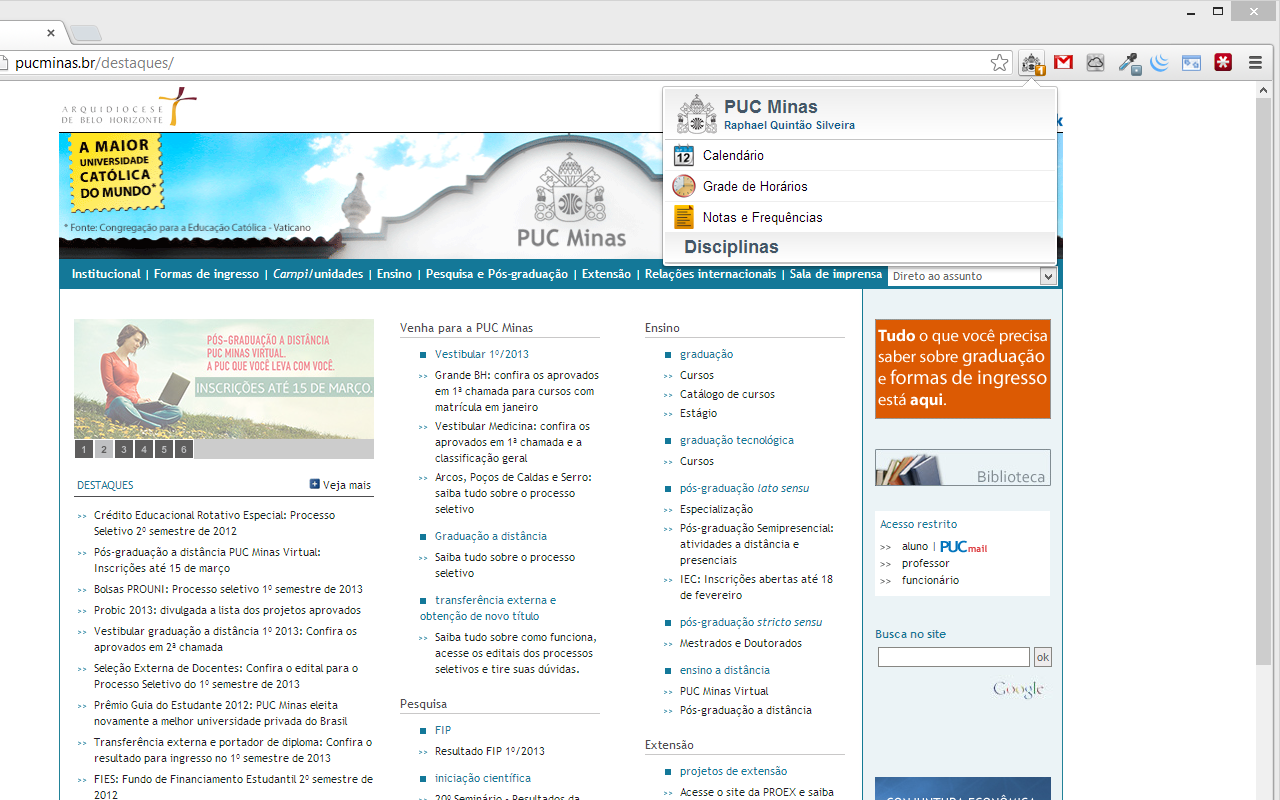Viewport: 1280px width, 800px height.
Task: Open the graduação tecnológica link
Action: 737,440
